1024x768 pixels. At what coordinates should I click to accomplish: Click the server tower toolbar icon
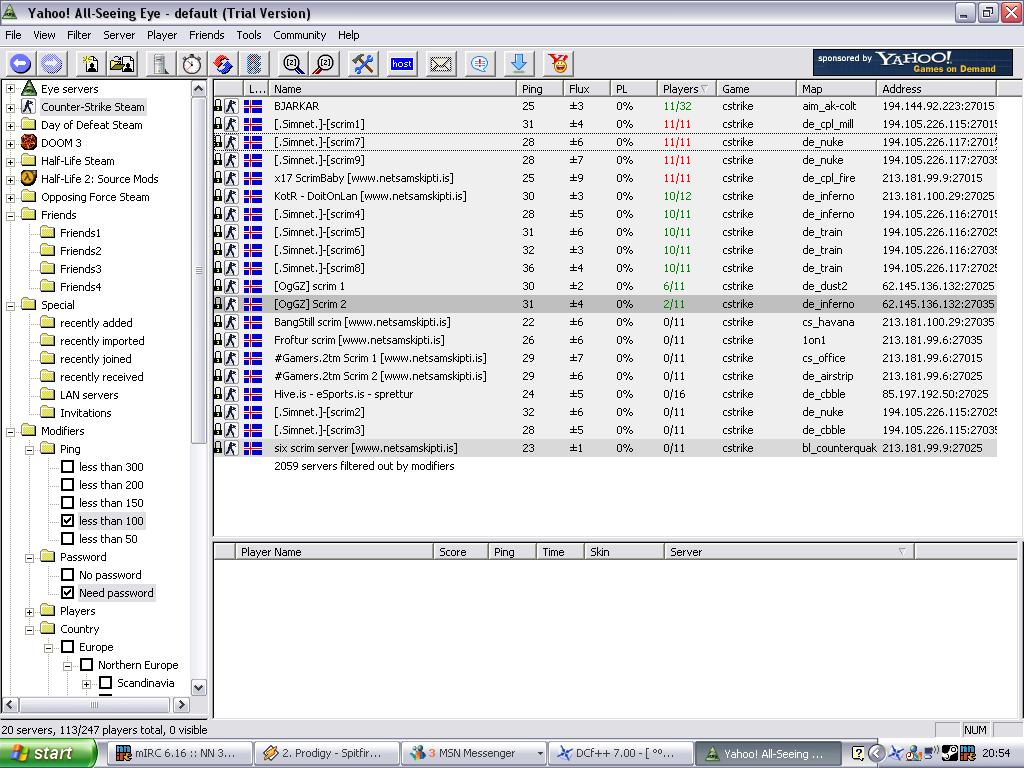click(160, 63)
